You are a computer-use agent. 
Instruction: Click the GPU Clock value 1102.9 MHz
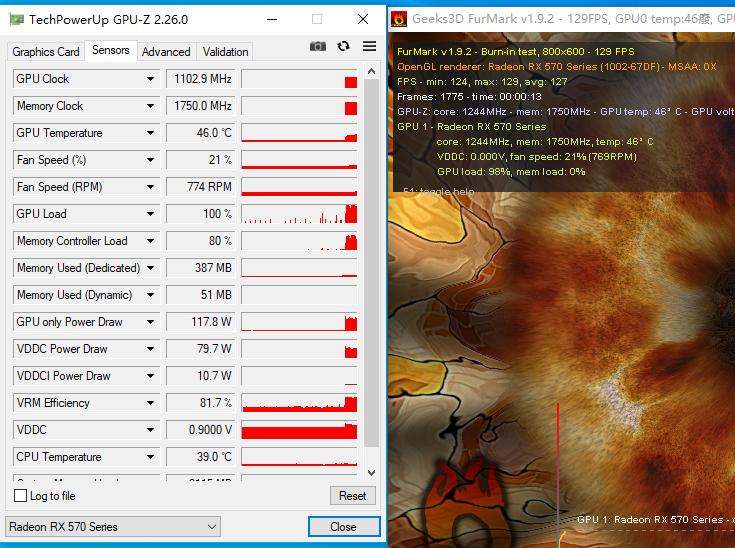200,79
